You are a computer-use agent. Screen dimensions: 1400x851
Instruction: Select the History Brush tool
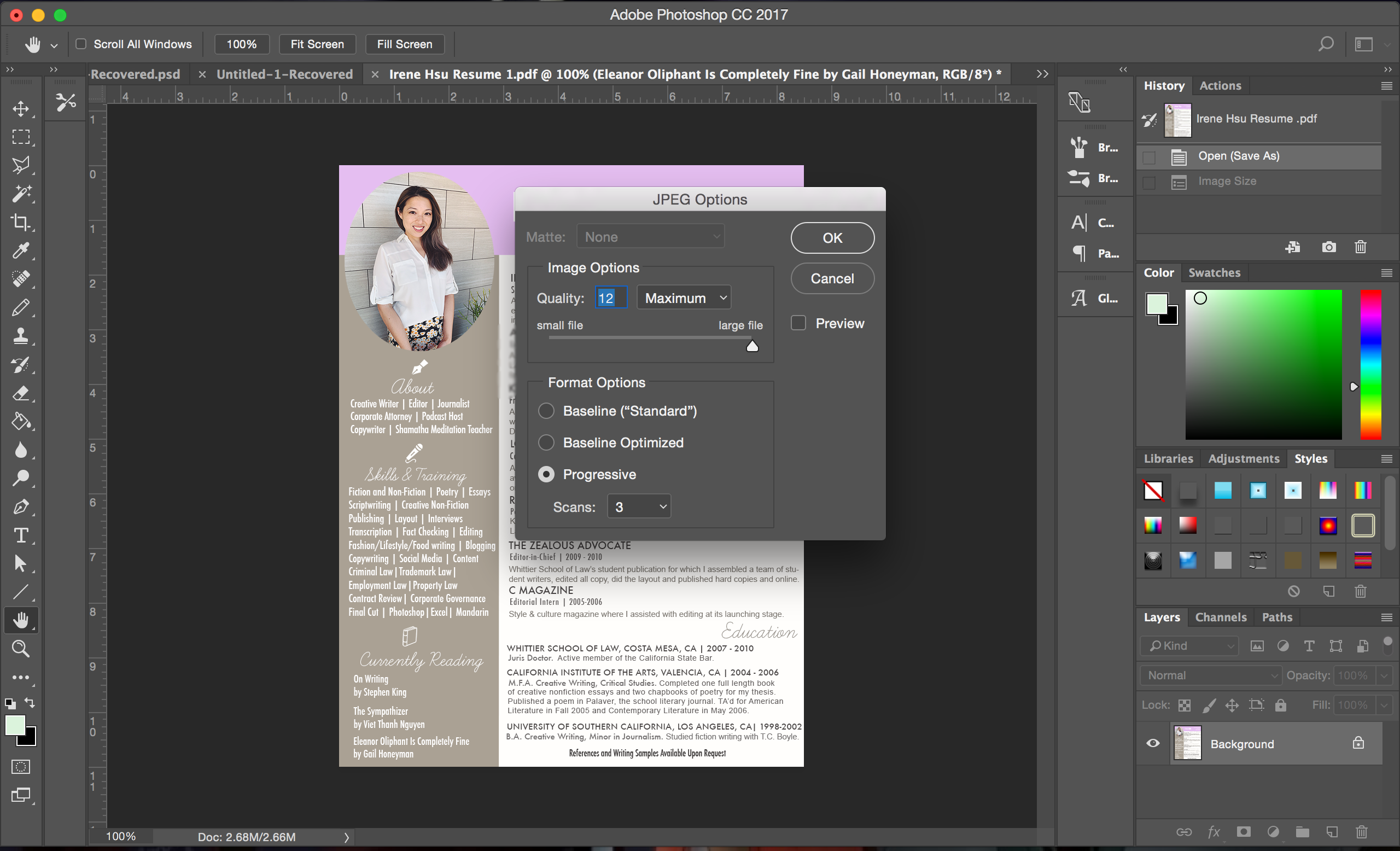[21, 364]
